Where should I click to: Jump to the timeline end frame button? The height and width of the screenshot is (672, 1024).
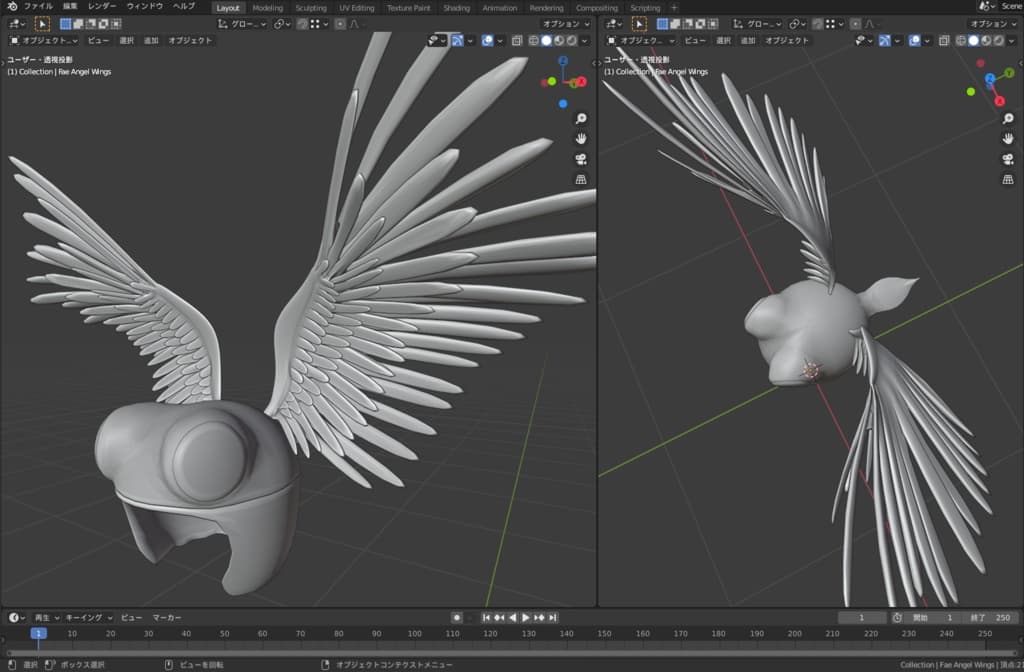pos(553,618)
